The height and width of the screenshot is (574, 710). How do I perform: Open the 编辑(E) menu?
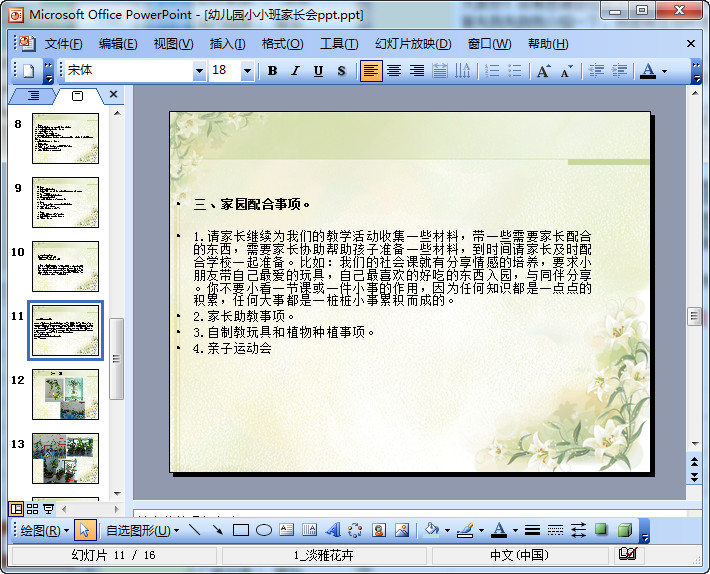pyautogui.click(x=118, y=44)
